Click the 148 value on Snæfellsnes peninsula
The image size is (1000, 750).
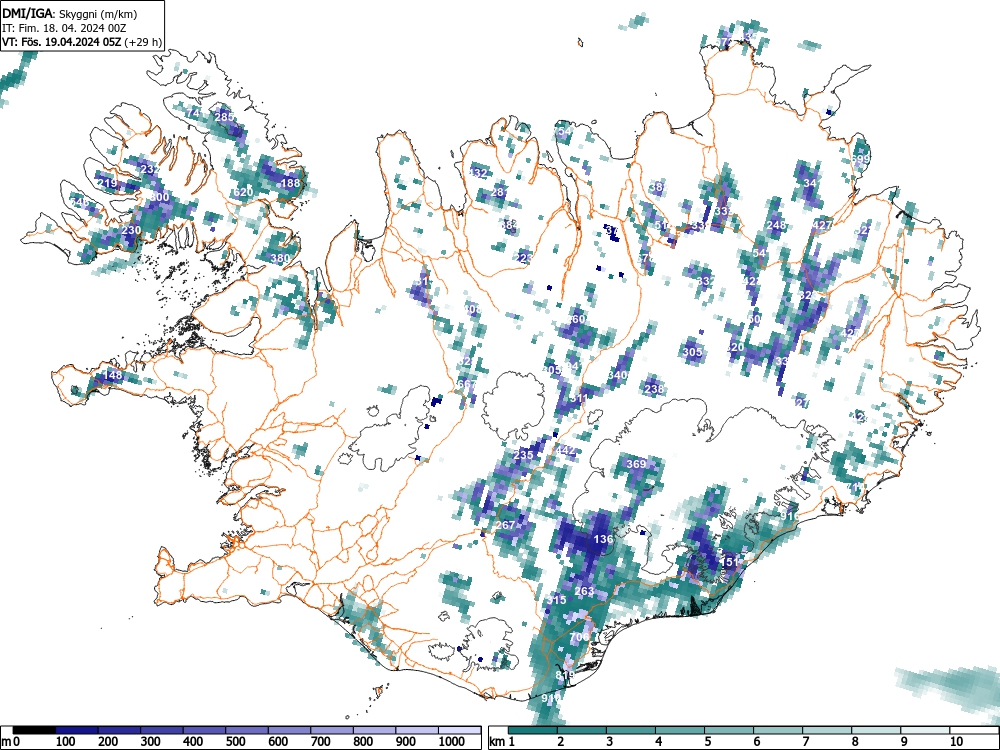(x=112, y=375)
